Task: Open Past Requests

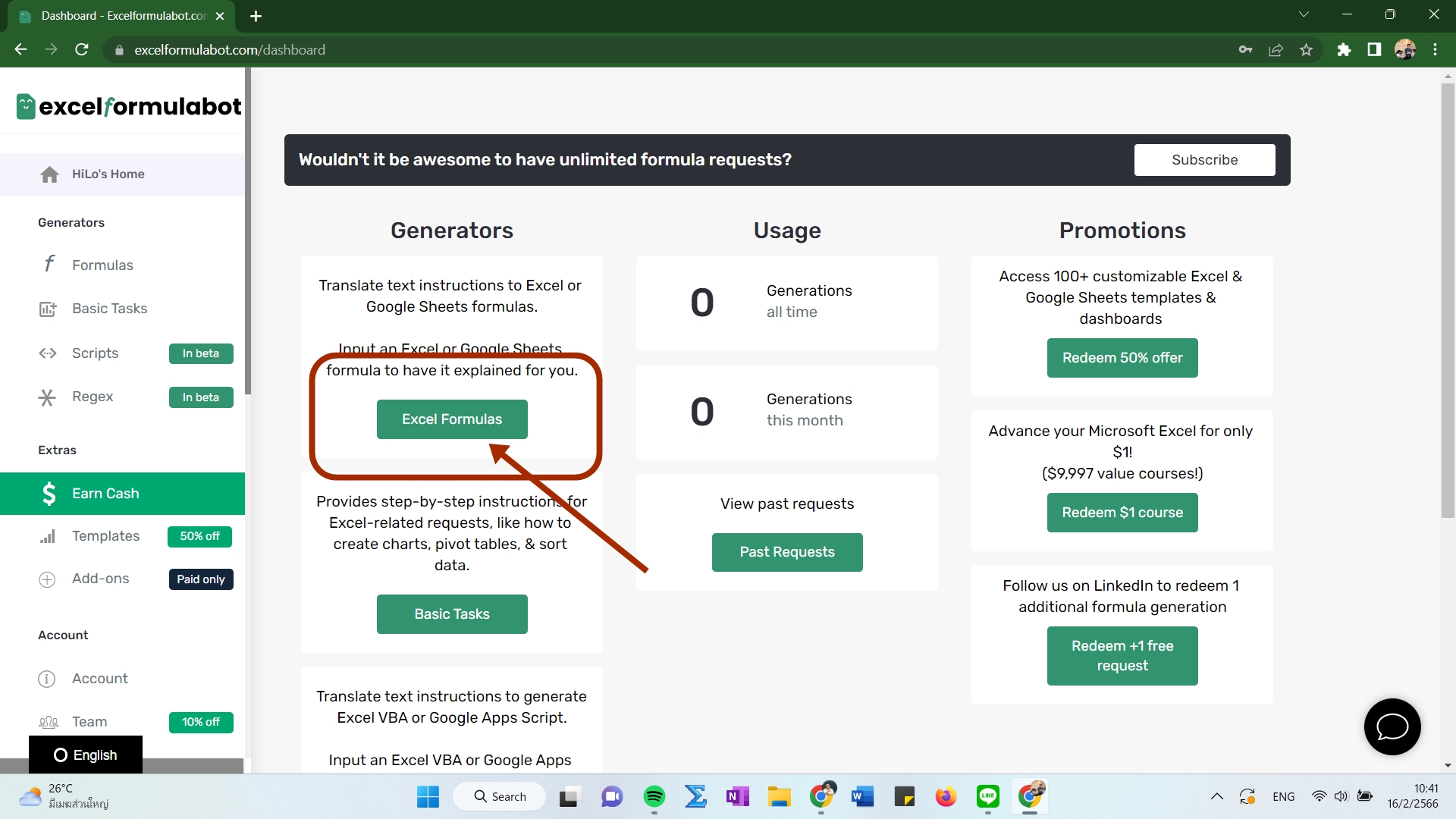Action: point(787,552)
